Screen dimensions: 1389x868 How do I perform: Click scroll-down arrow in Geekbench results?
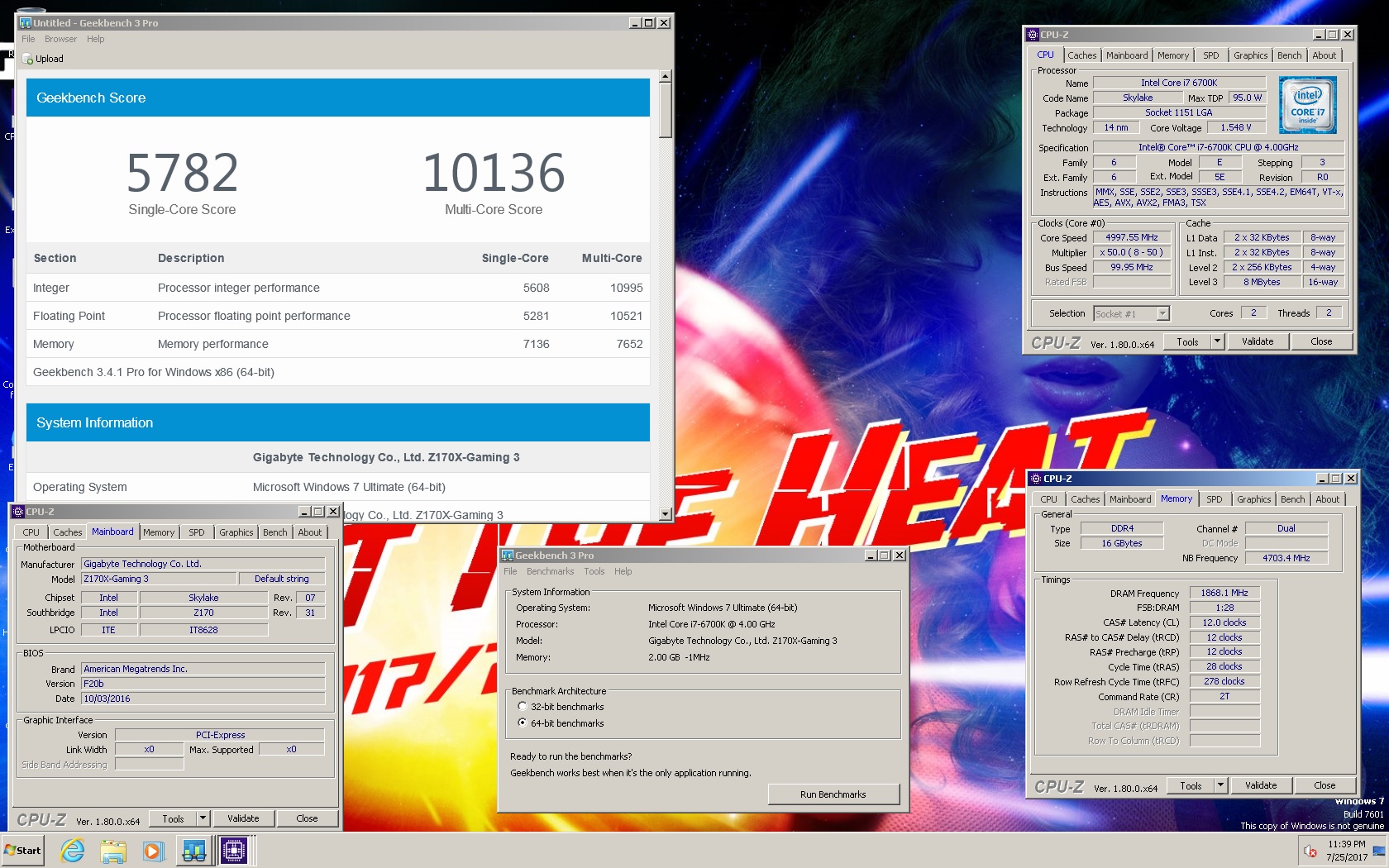click(x=666, y=514)
